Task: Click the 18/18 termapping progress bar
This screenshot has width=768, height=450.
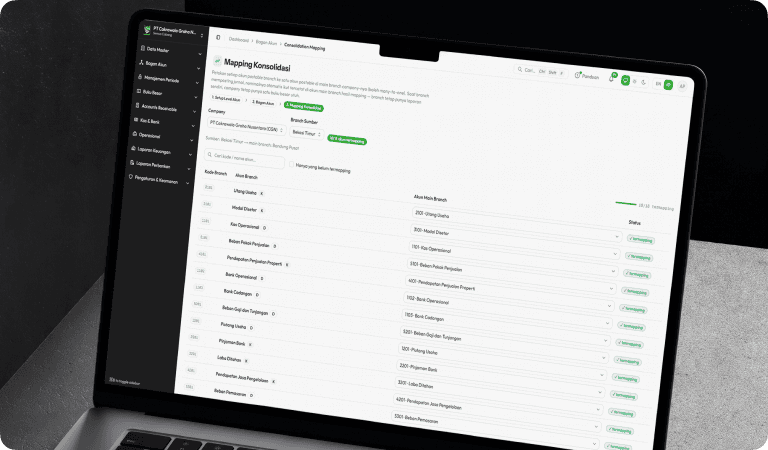Action: [x=626, y=203]
